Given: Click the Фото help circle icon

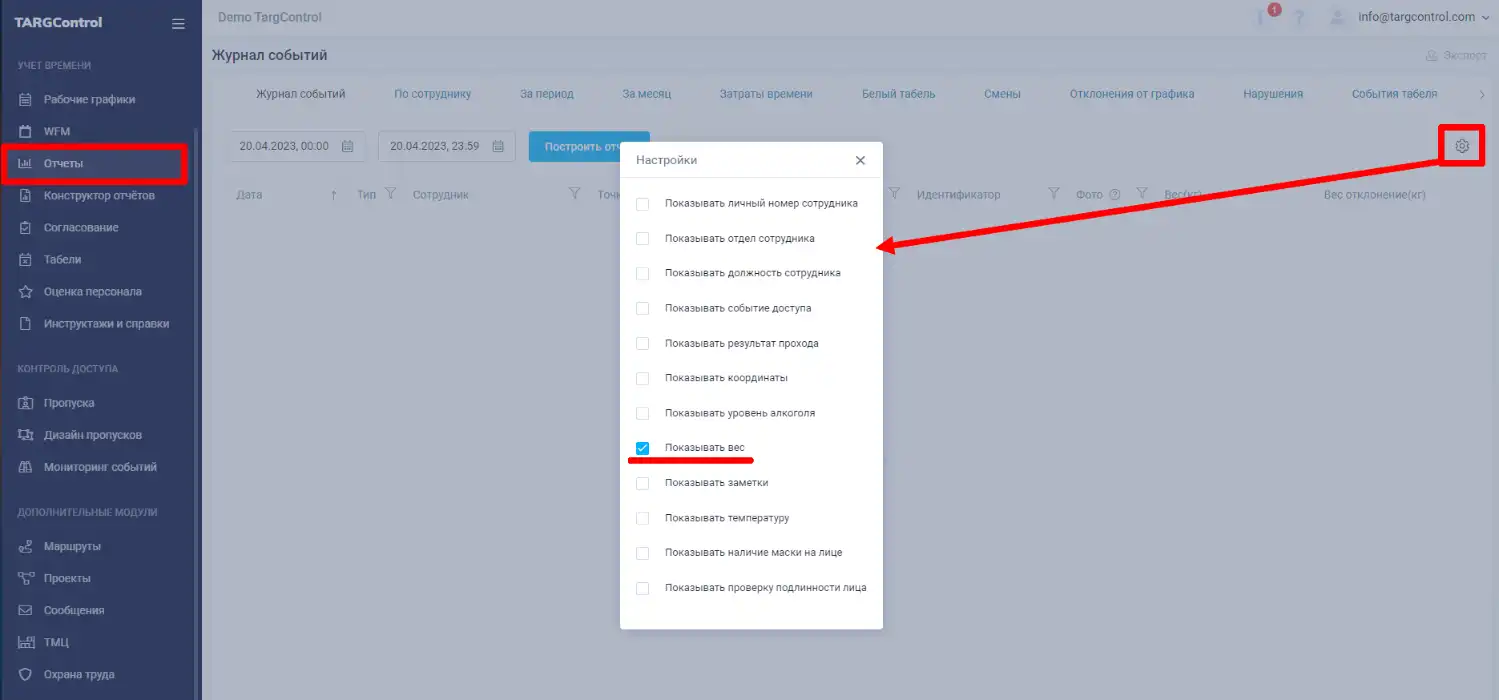Looking at the screenshot, I should click(x=1114, y=194).
